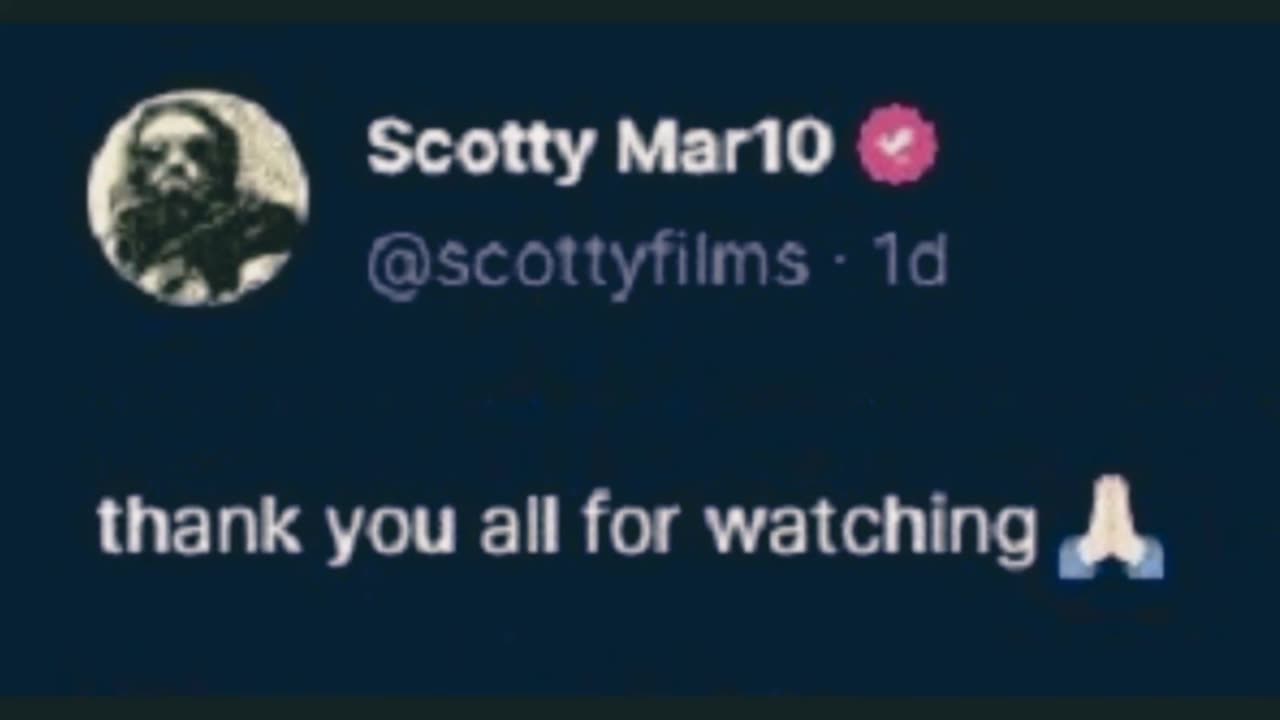Click the dot separator before 1d
The width and height of the screenshot is (1280, 720).
pos(840,265)
